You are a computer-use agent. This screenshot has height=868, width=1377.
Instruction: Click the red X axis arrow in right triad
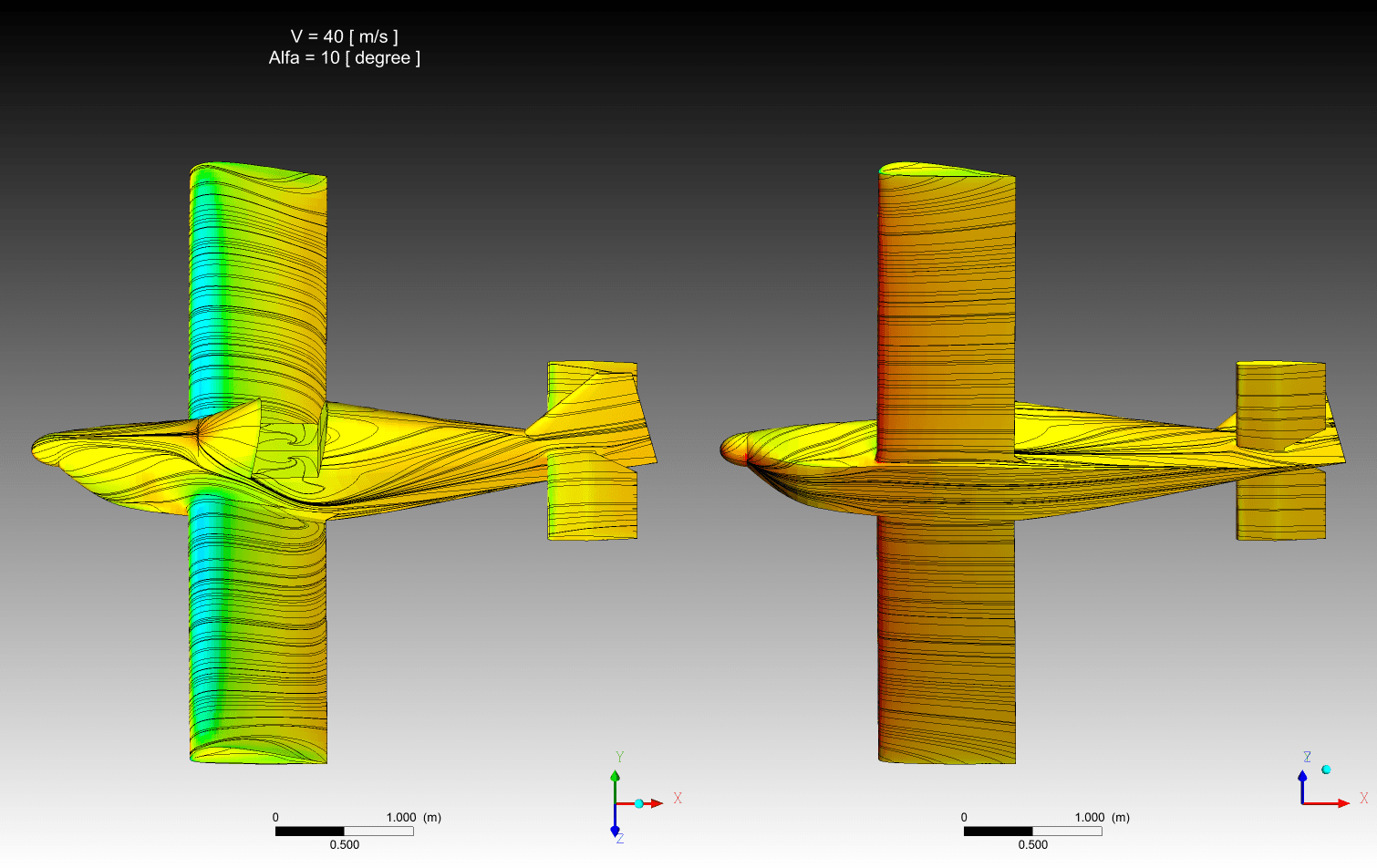coord(1341,803)
